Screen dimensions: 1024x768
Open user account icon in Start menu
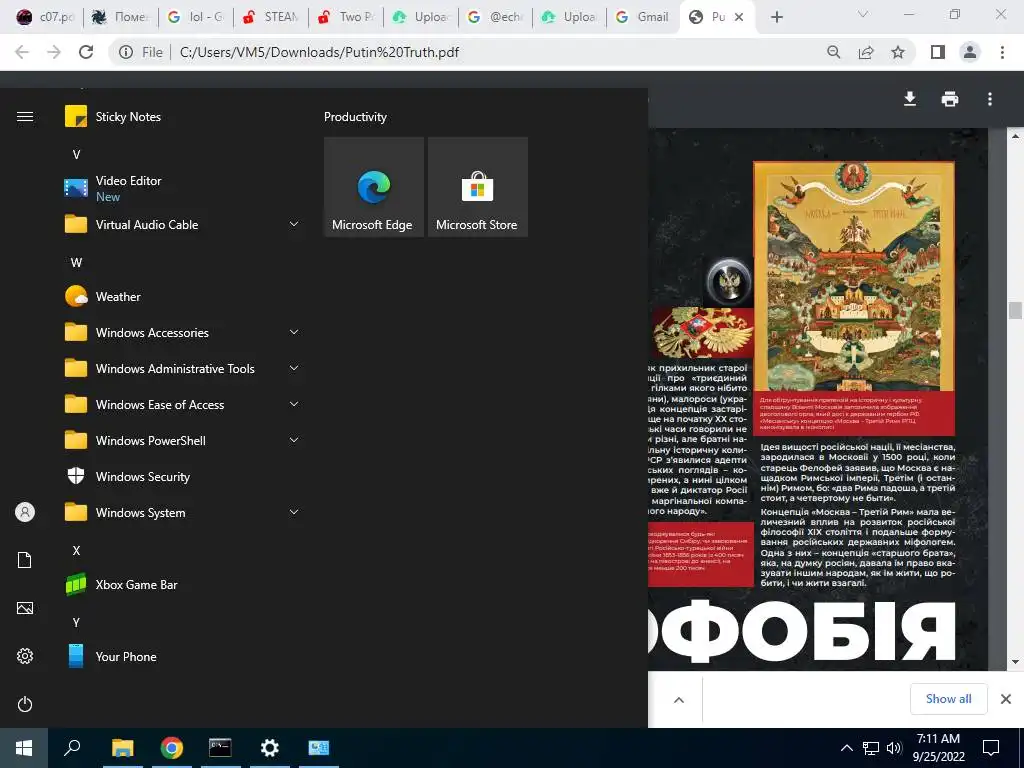coord(25,512)
